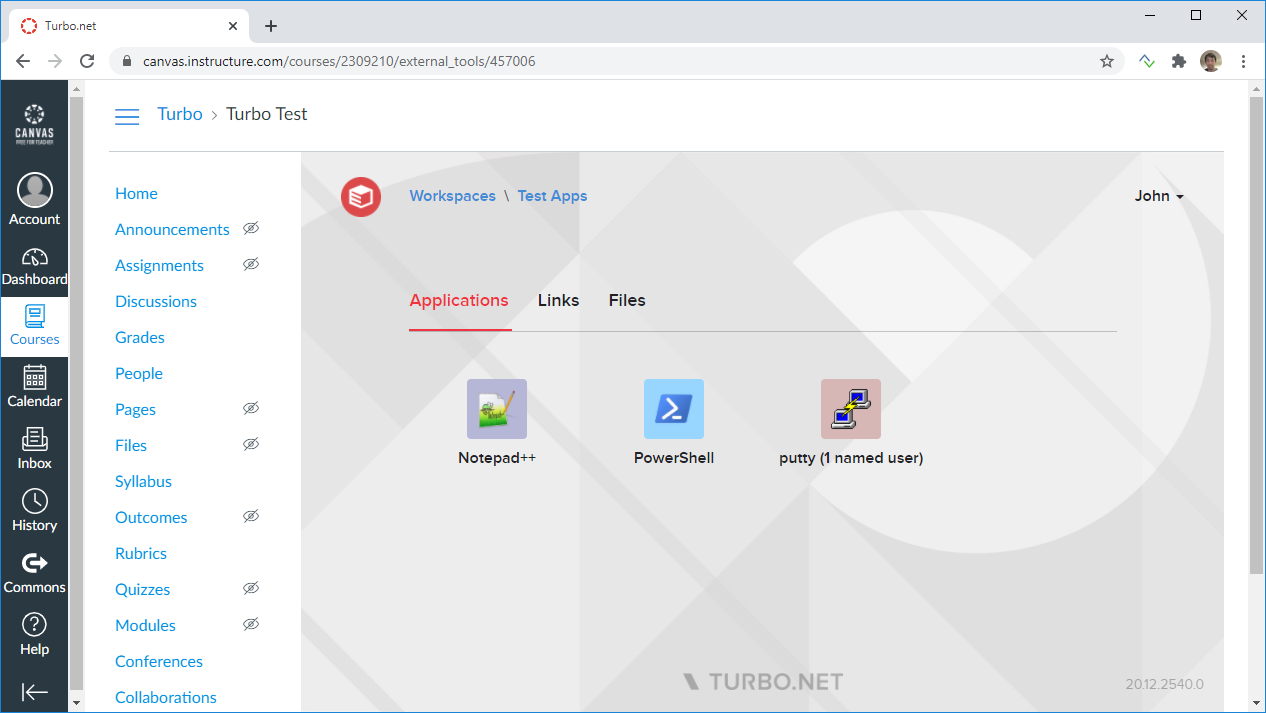Click the green extension icon in toolbar
The width and height of the screenshot is (1266, 713).
tap(1147, 61)
